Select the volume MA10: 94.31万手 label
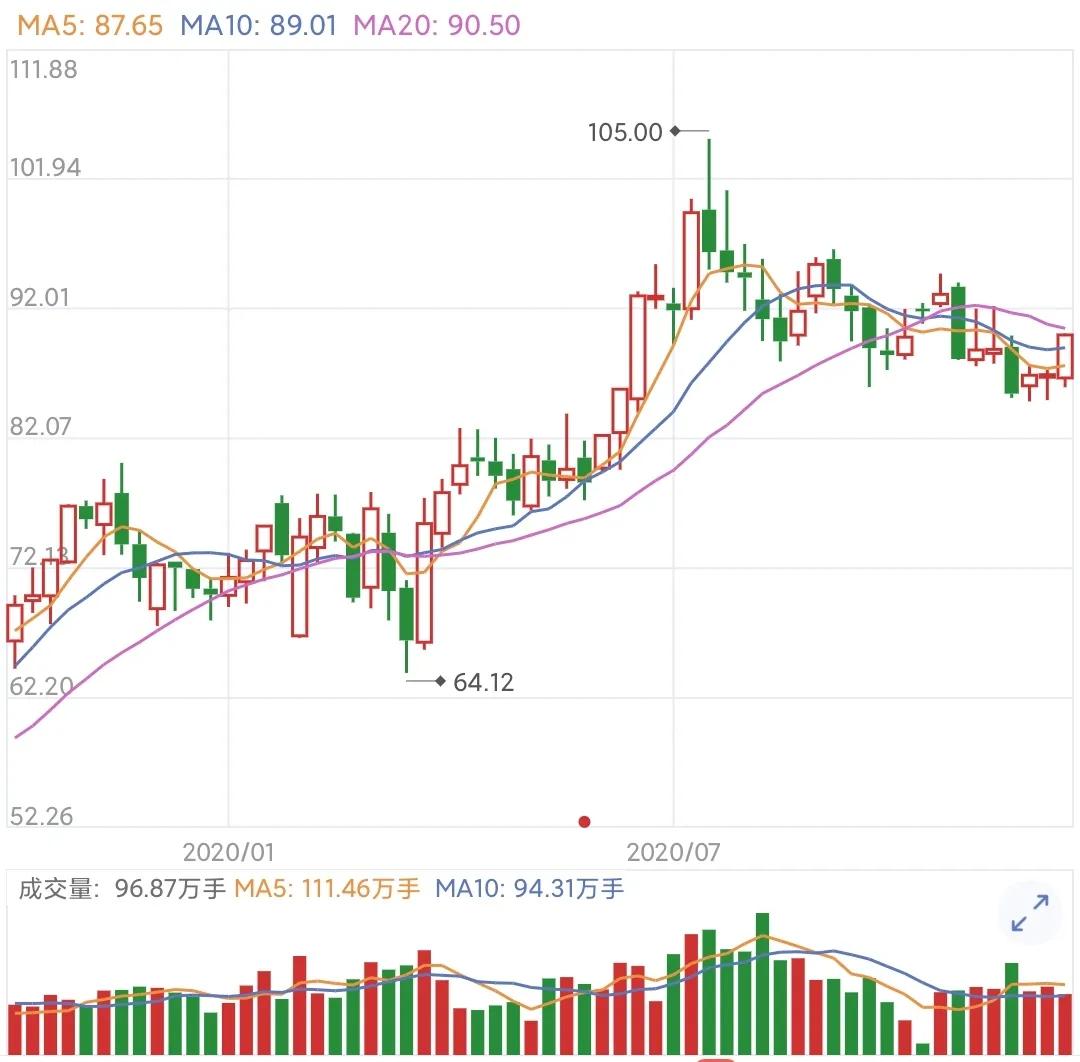The image size is (1080, 1062). (529, 888)
